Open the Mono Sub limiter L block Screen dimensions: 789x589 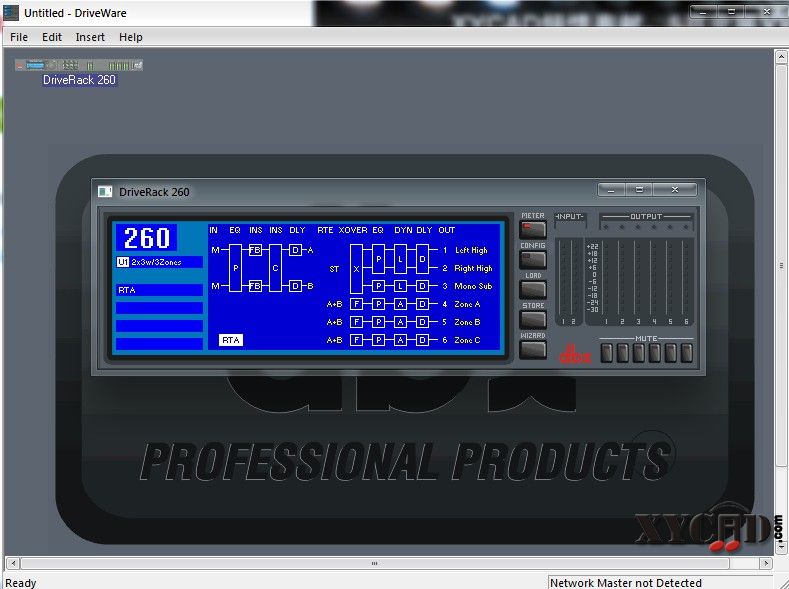pos(400,286)
